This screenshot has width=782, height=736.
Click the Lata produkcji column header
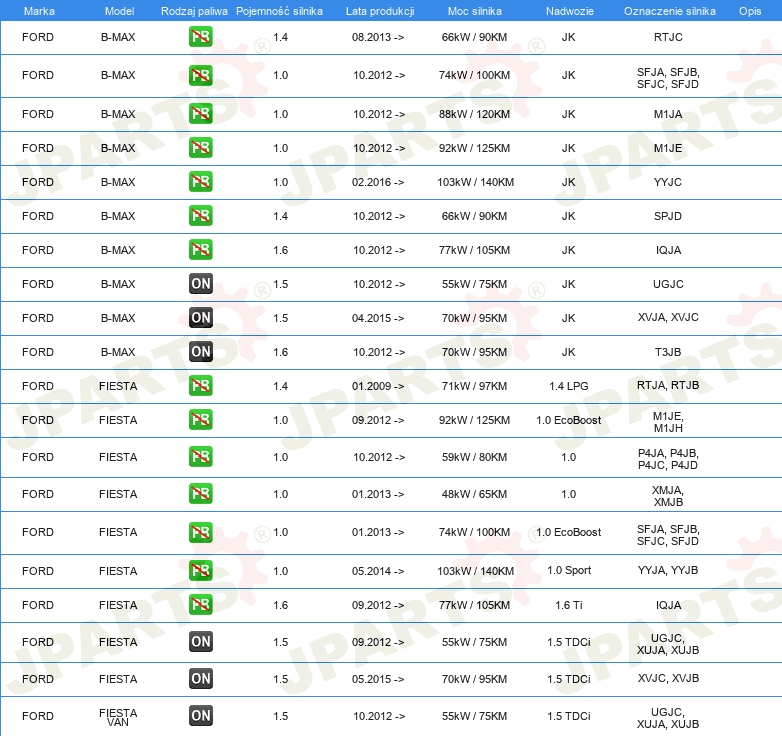(380, 11)
